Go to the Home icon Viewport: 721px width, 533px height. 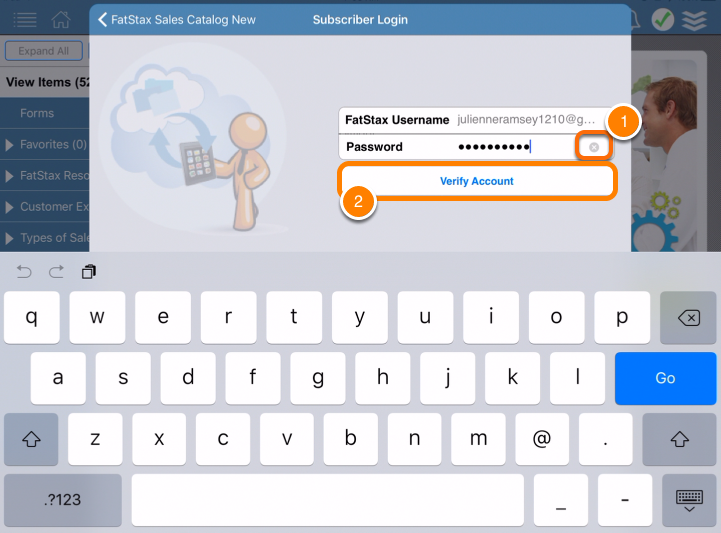pos(61,20)
